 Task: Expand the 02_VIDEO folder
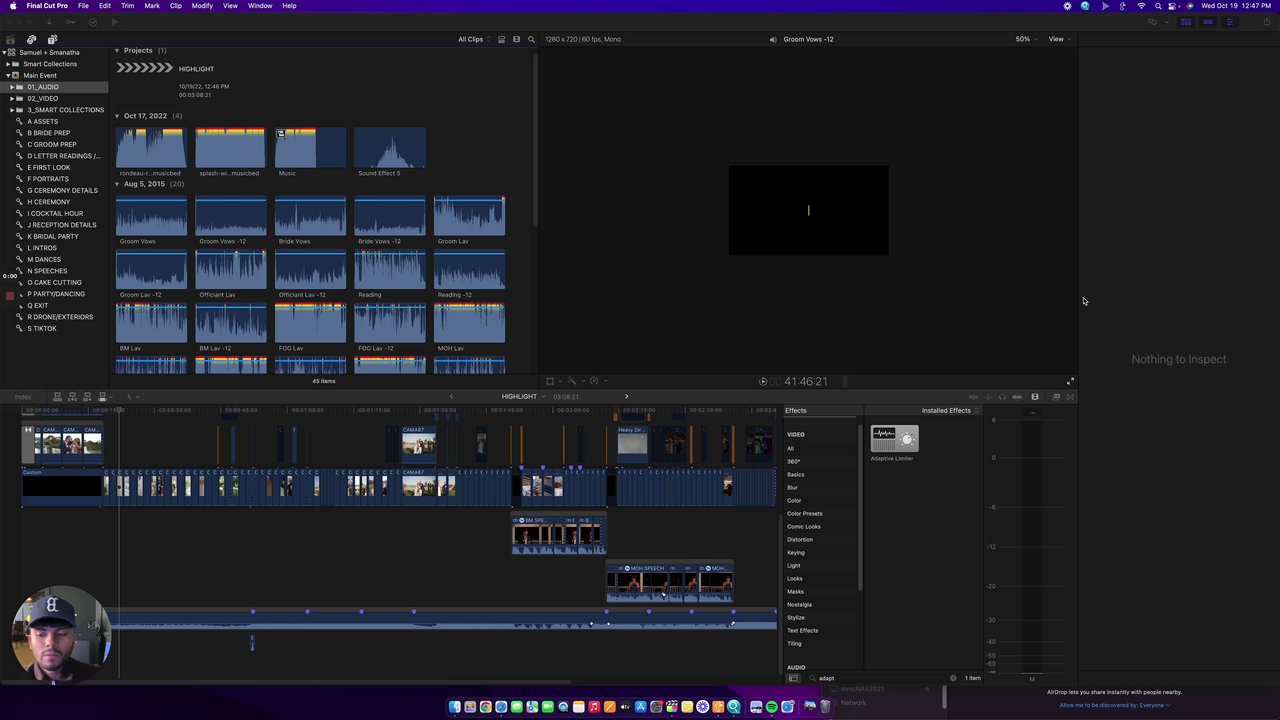tap(12, 98)
